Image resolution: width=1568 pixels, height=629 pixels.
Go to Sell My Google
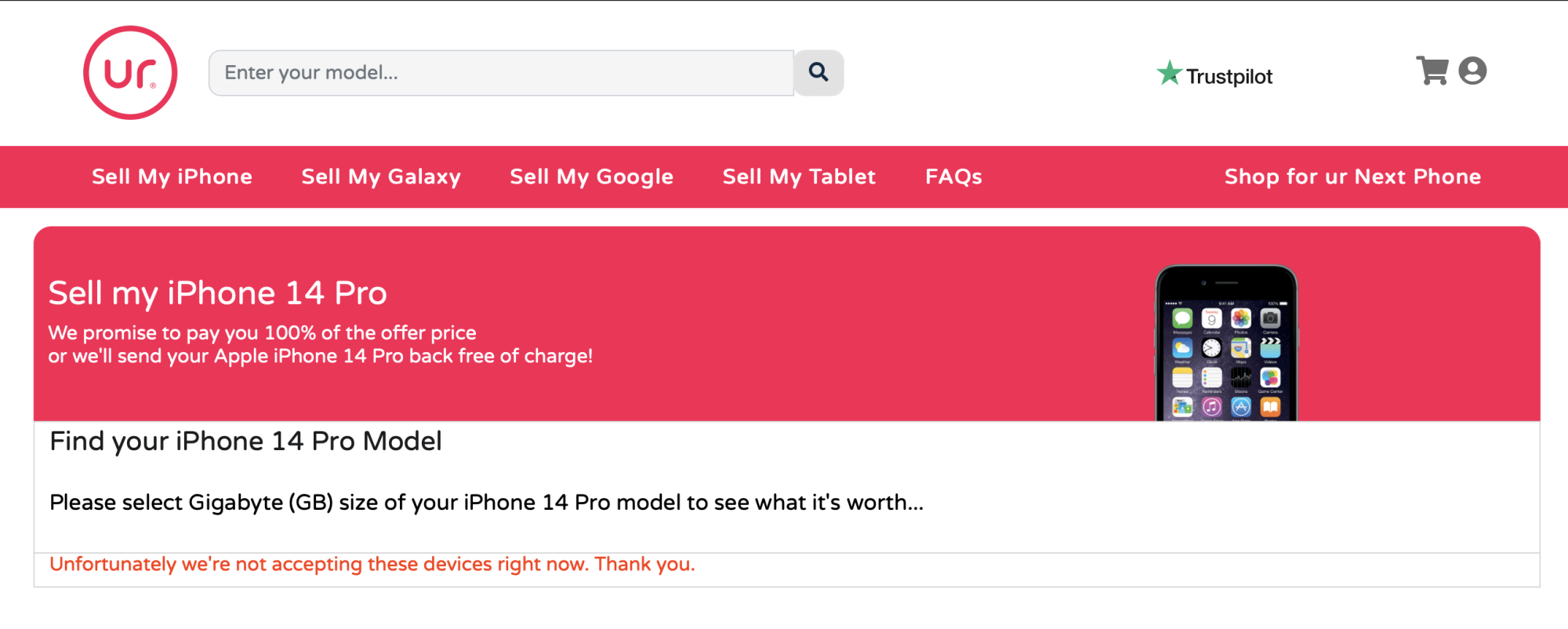tap(591, 176)
